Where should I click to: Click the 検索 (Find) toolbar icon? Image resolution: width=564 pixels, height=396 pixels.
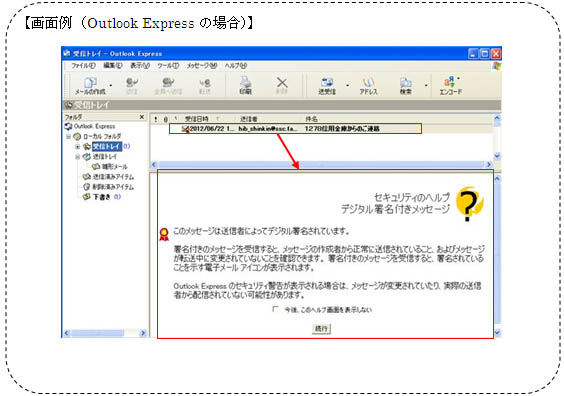pyautogui.click(x=406, y=86)
